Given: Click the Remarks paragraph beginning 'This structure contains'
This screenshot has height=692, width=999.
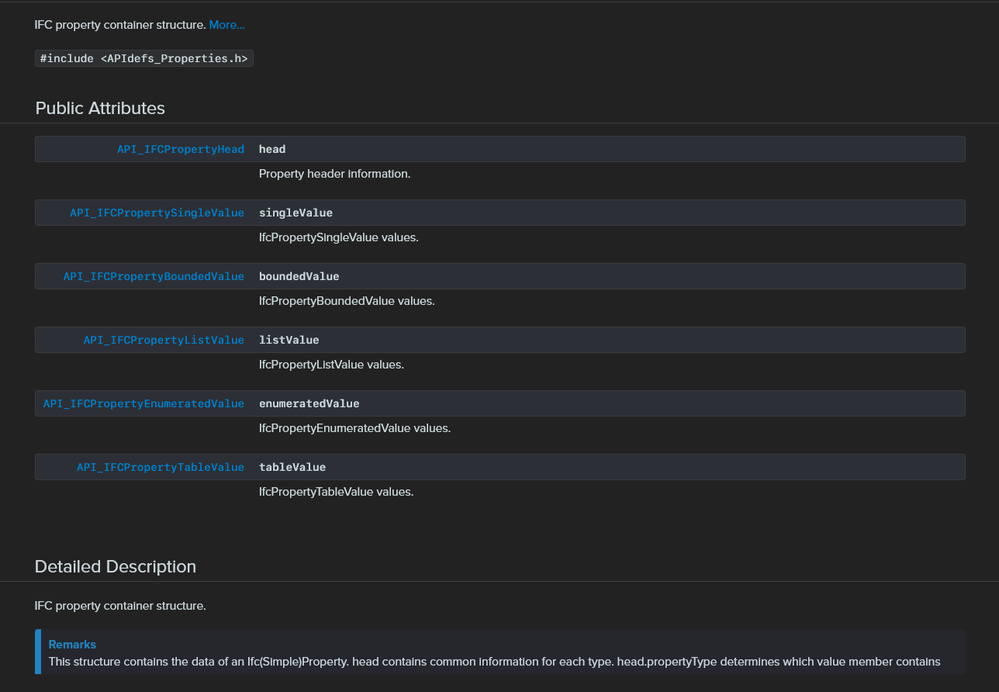Looking at the screenshot, I should pyautogui.click(x=494, y=661).
